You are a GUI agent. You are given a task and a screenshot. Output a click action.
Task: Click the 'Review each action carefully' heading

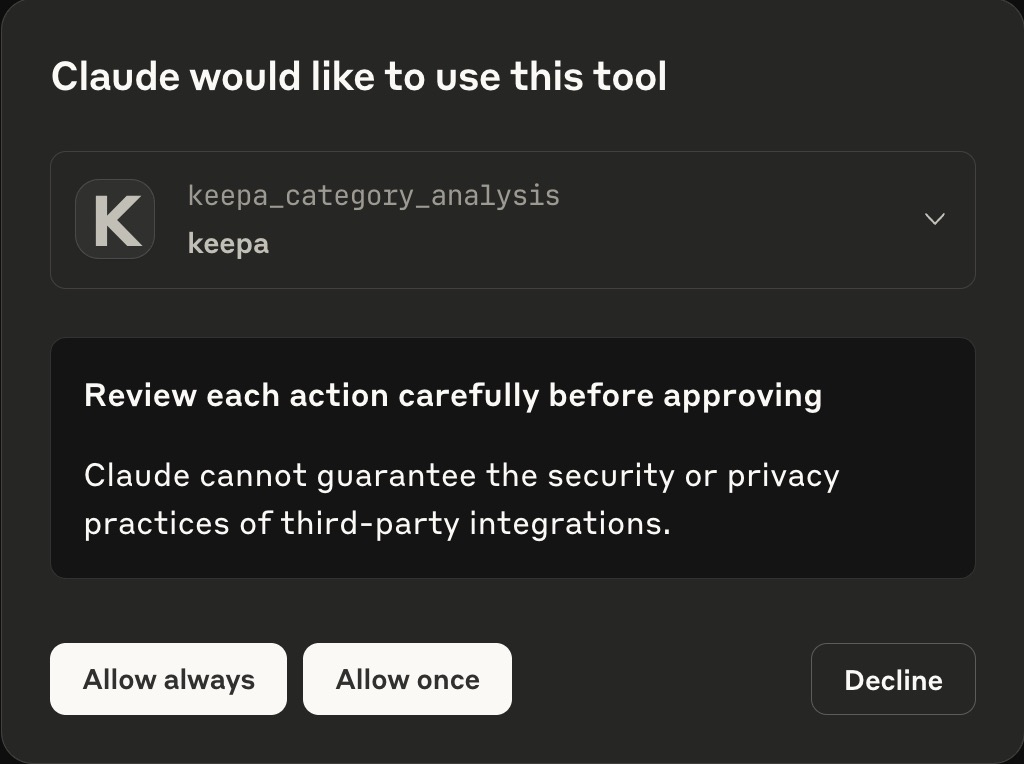coord(453,396)
